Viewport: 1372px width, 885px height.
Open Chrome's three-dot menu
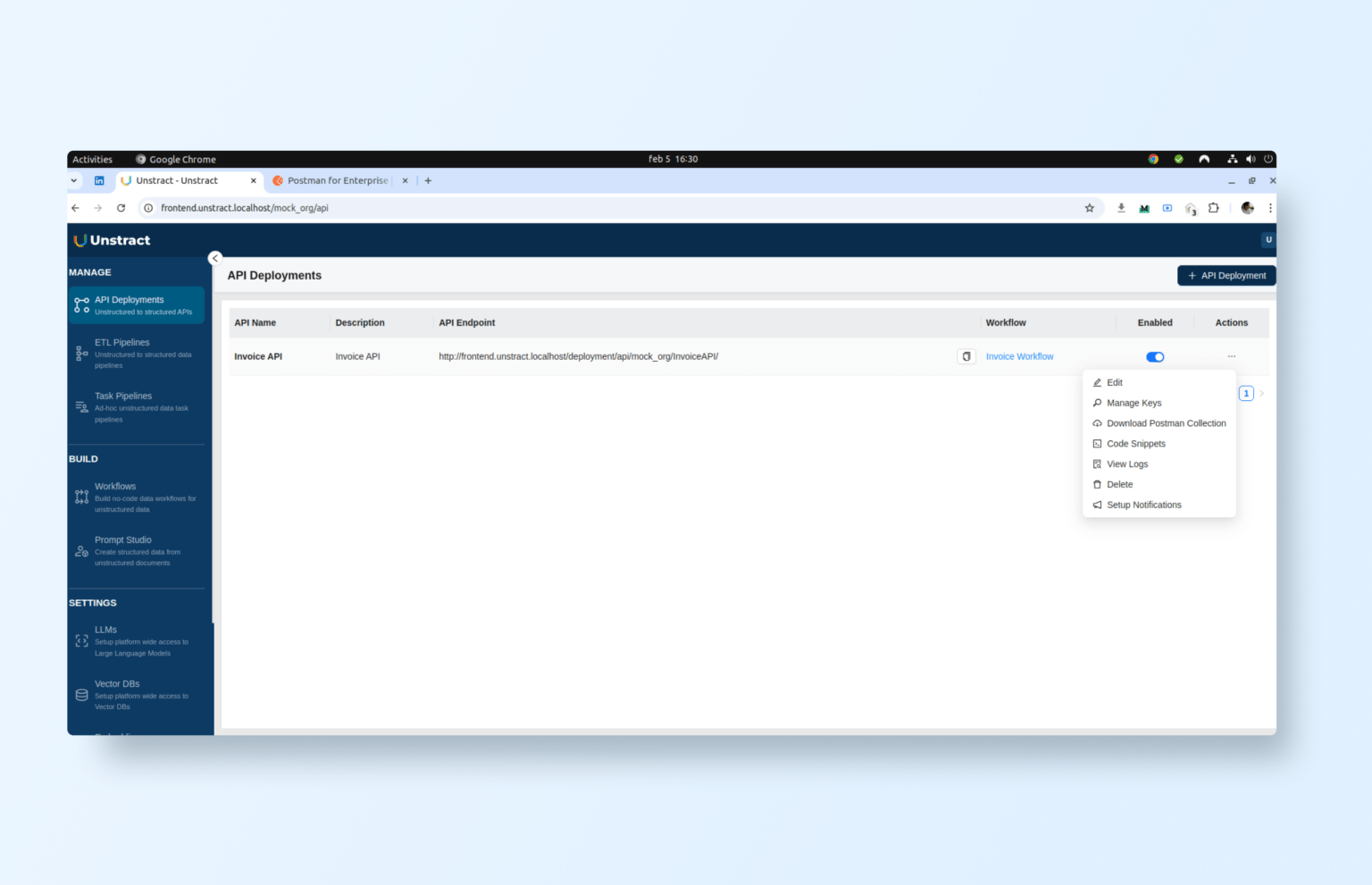pos(1270,207)
